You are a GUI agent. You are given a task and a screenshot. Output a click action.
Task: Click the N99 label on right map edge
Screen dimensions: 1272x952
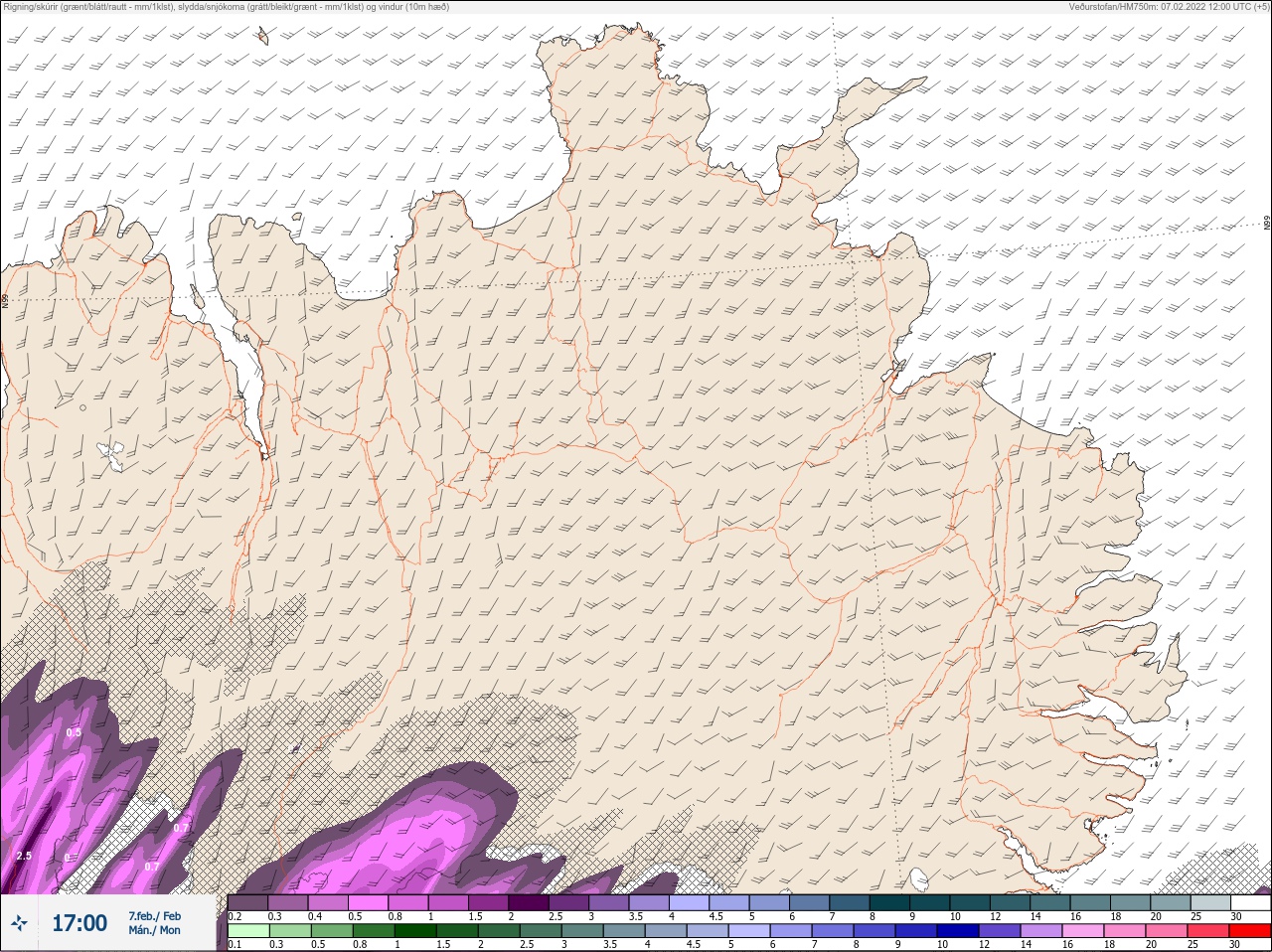click(x=1267, y=223)
